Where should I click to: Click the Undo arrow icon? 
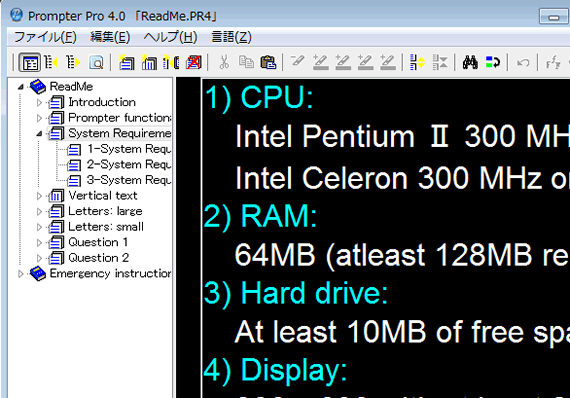pyautogui.click(x=523, y=63)
